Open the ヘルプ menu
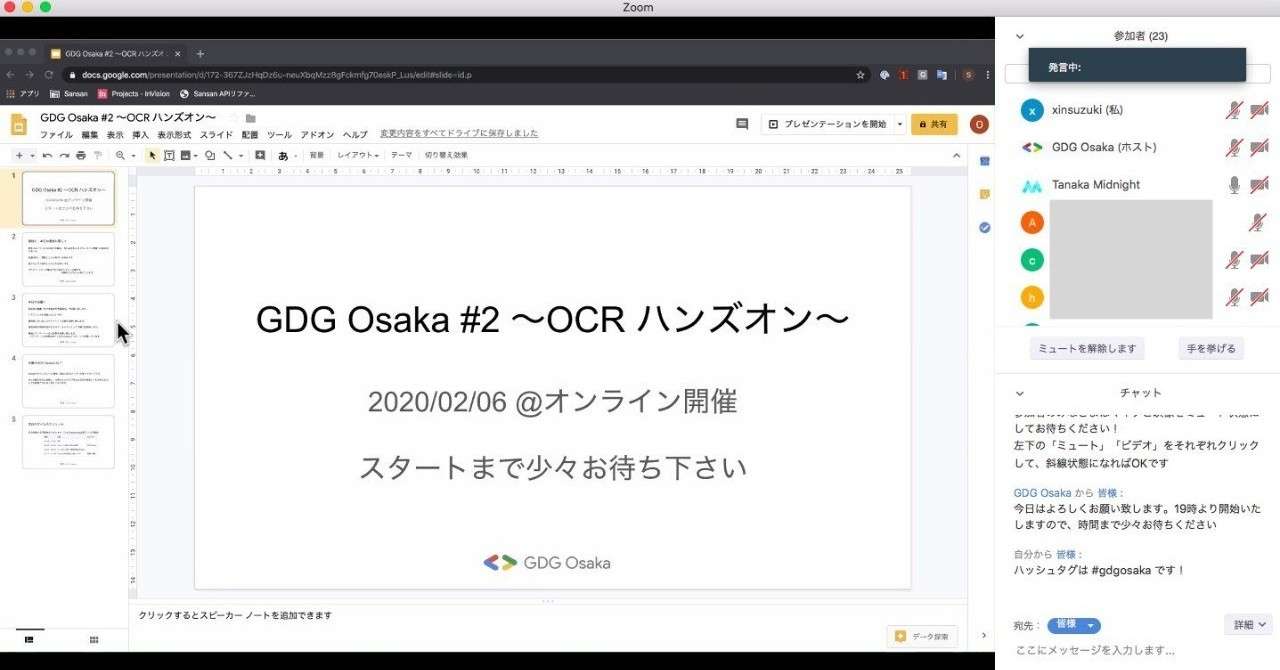The width and height of the screenshot is (1280, 670). tap(355, 134)
